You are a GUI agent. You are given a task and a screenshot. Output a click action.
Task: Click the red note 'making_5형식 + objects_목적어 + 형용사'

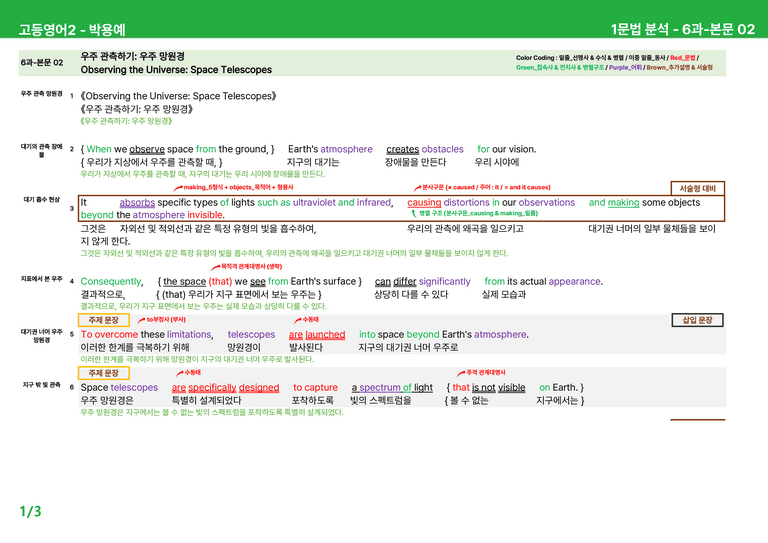pos(239,187)
